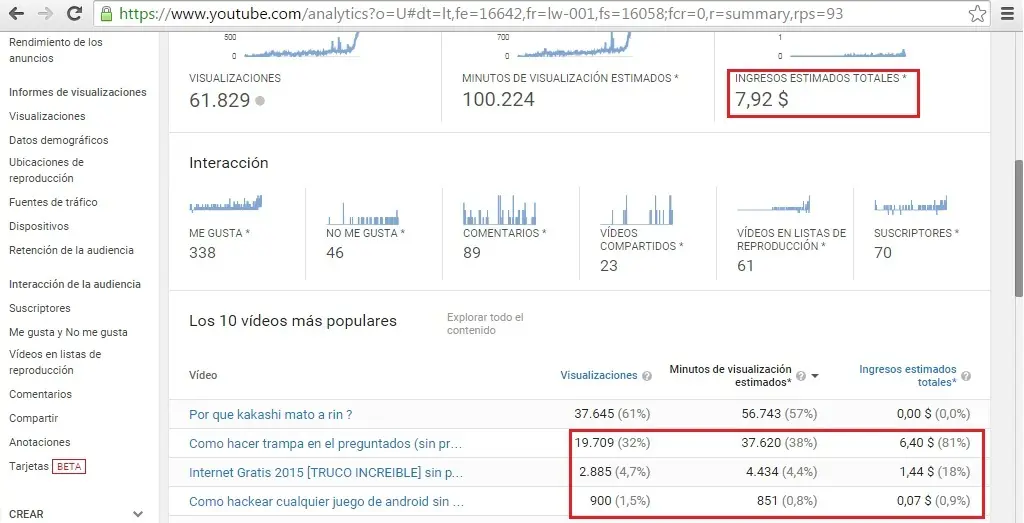1024x523 pixels.
Task: Select Interacción de la audiencia heading
Action: [74, 284]
